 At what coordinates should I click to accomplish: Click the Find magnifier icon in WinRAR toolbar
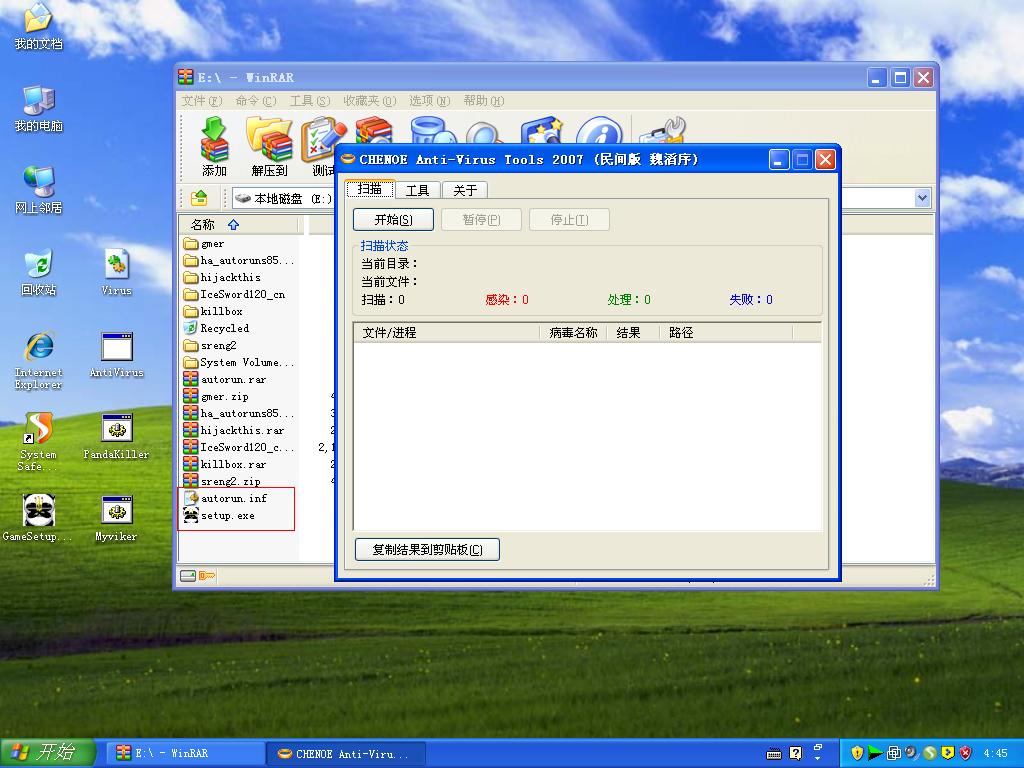tap(485, 132)
